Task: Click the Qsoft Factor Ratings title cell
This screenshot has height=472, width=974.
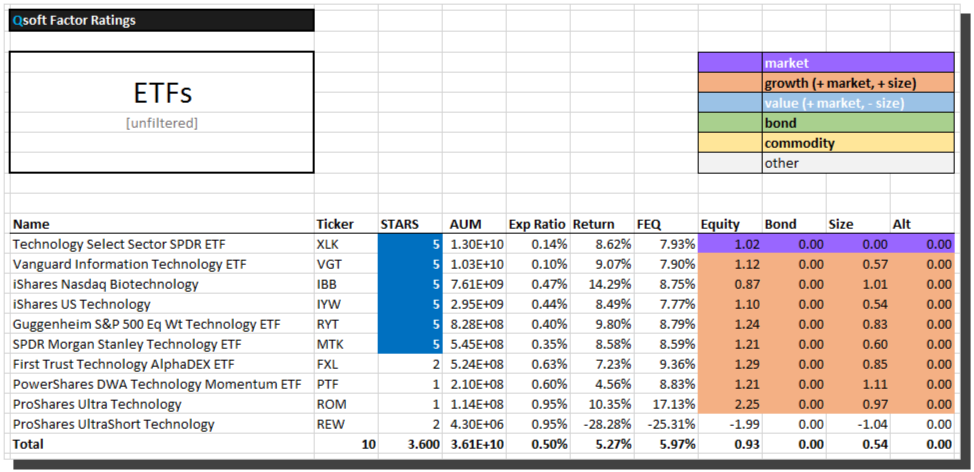Action: [x=162, y=20]
